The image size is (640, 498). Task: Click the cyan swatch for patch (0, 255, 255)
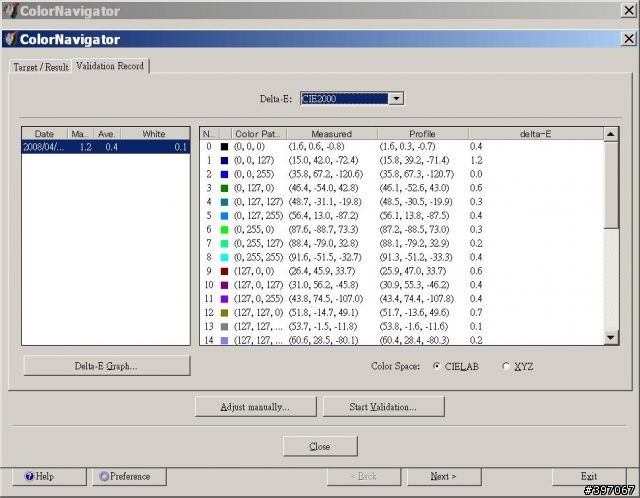pos(224,258)
